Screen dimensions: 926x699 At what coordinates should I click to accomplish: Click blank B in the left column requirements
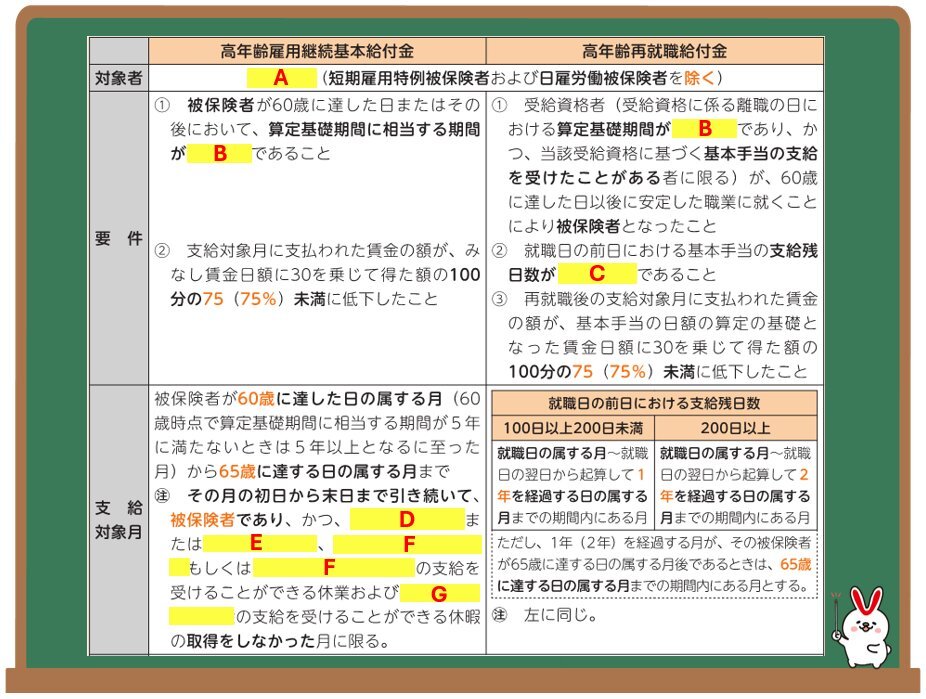click(x=219, y=154)
